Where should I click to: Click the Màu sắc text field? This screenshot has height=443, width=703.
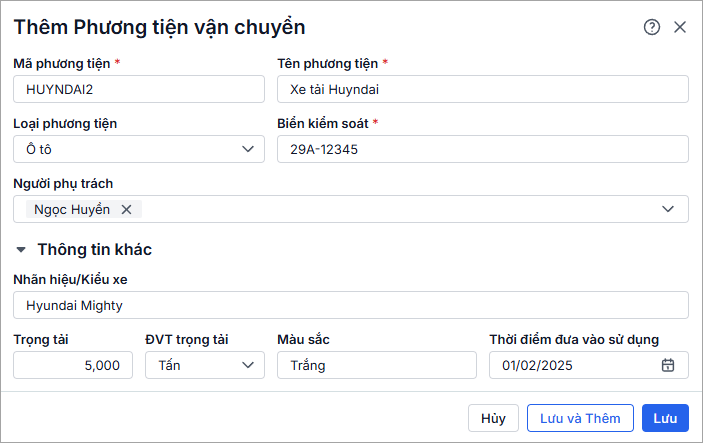coord(377,365)
